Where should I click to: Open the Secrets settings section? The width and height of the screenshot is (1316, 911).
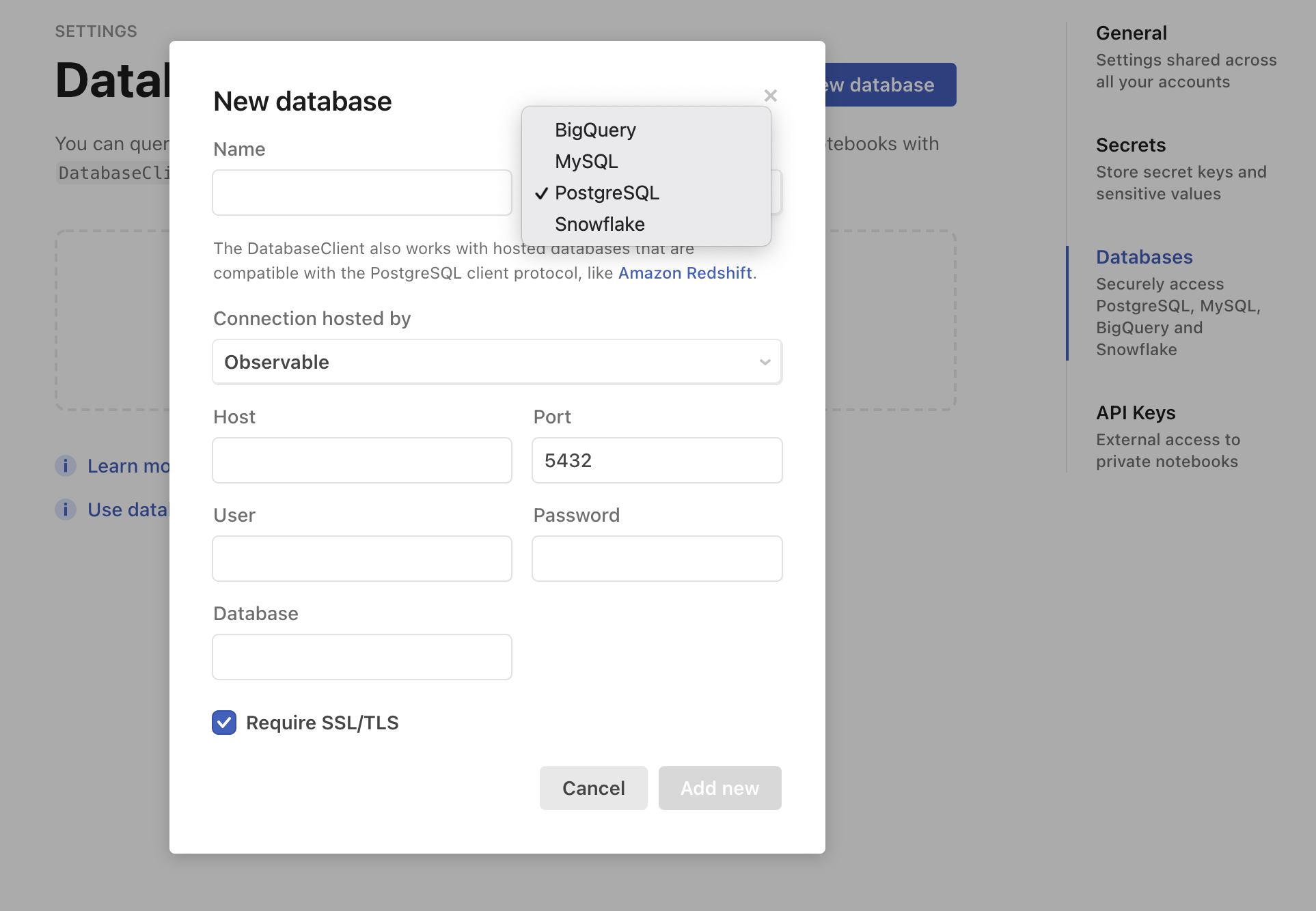coord(1131,145)
